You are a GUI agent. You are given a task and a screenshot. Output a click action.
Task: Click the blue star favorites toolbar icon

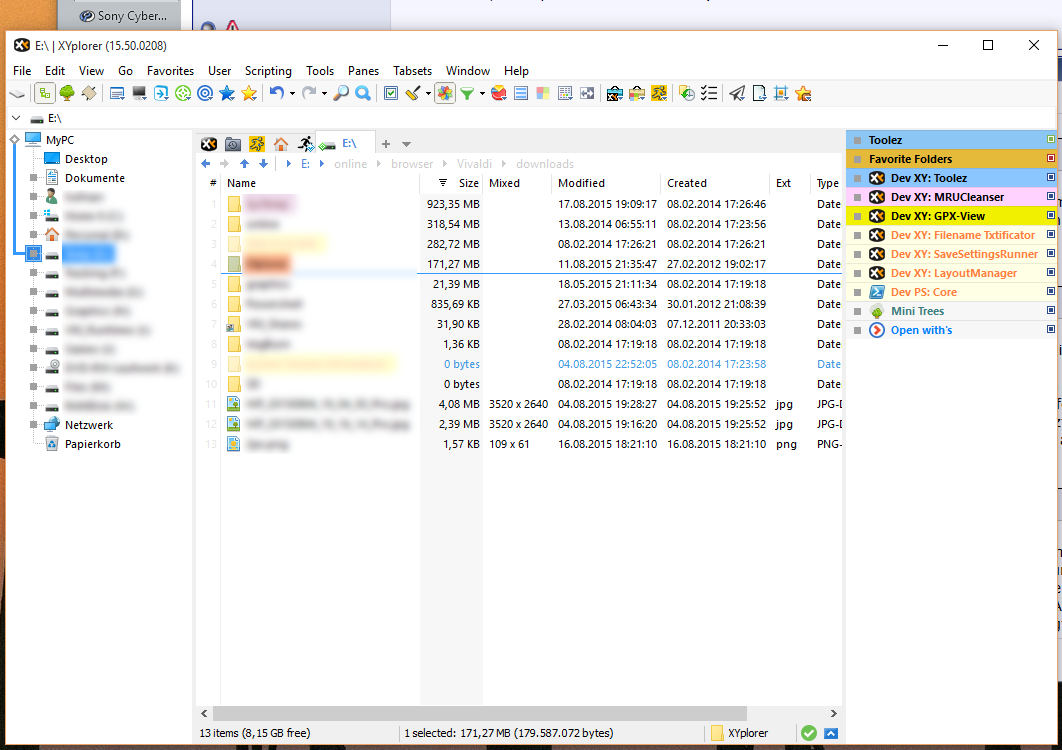[x=227, y=93]
